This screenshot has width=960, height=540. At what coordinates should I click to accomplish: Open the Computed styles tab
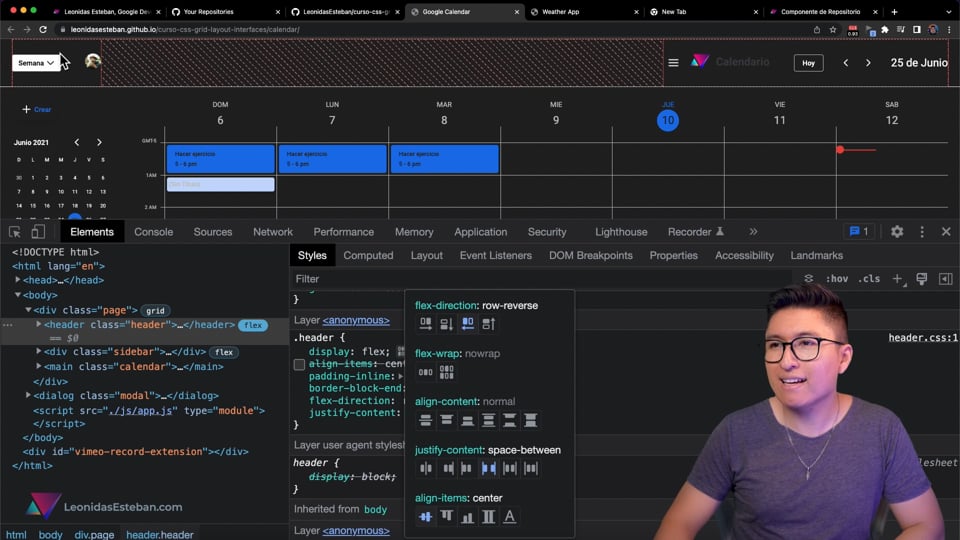(368, 255)
